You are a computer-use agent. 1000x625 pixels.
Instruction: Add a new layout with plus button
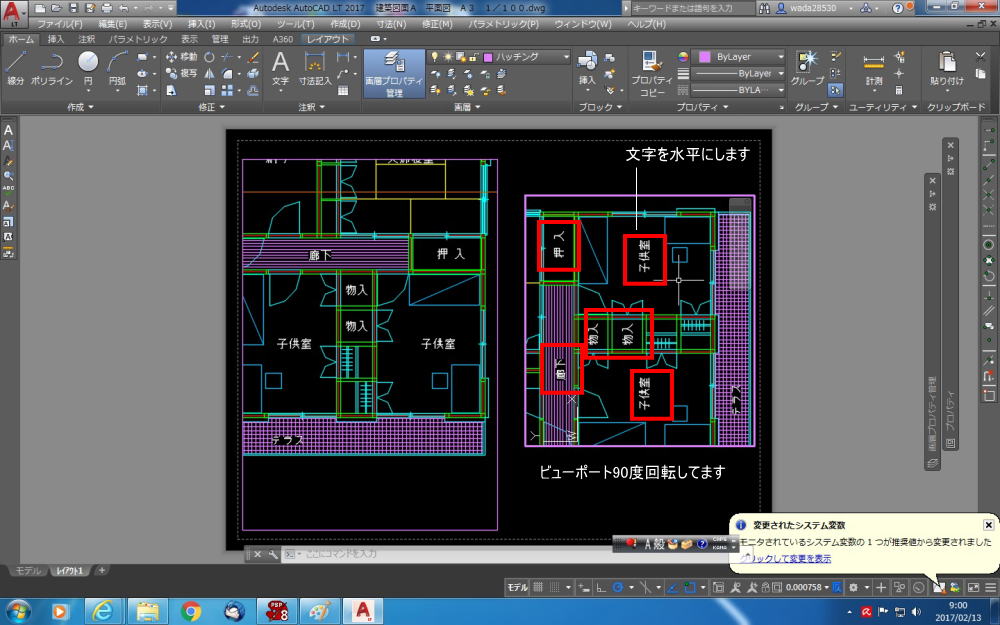[101, 570]
